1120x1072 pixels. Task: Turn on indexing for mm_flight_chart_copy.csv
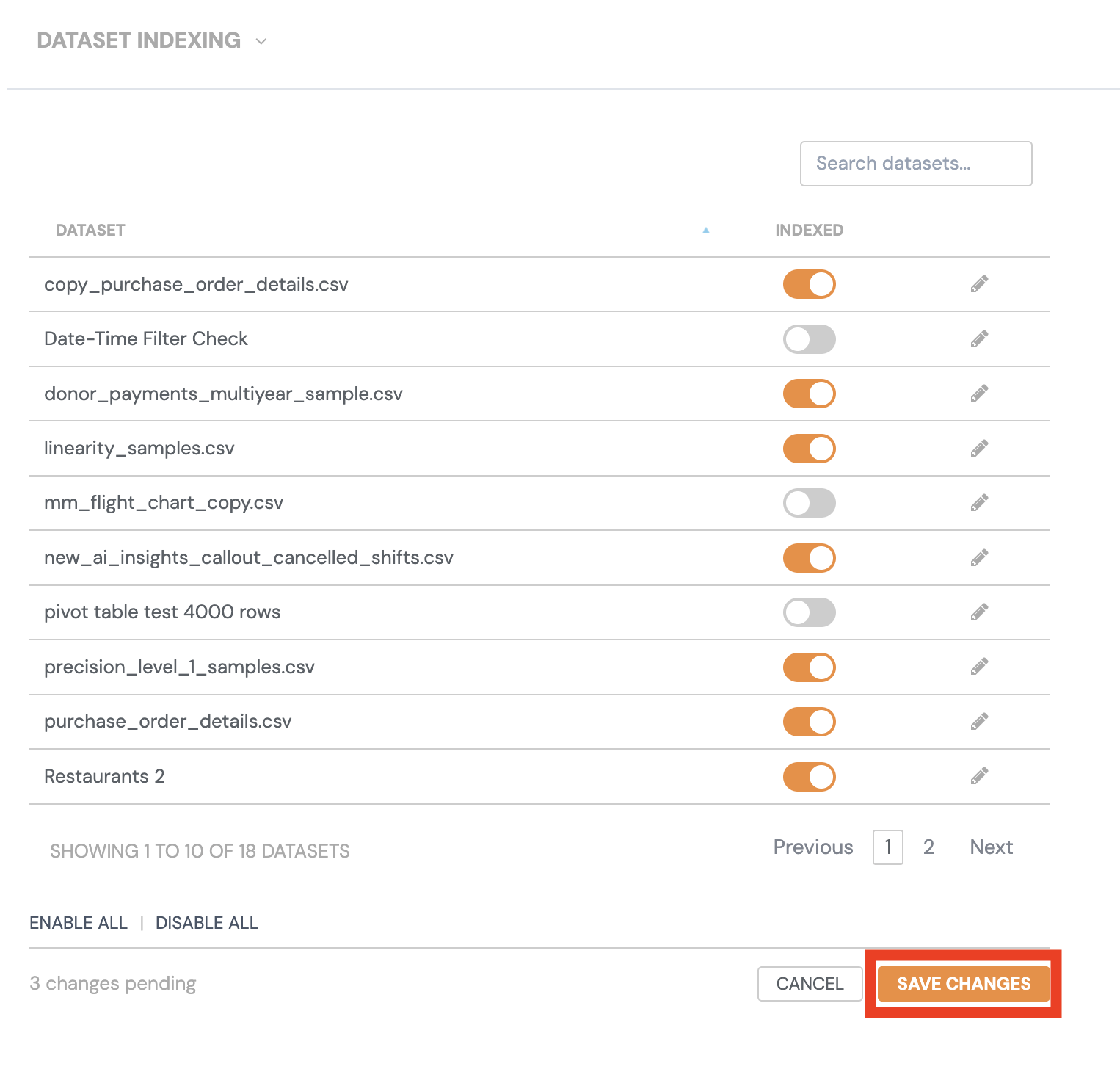pos(809,503)
